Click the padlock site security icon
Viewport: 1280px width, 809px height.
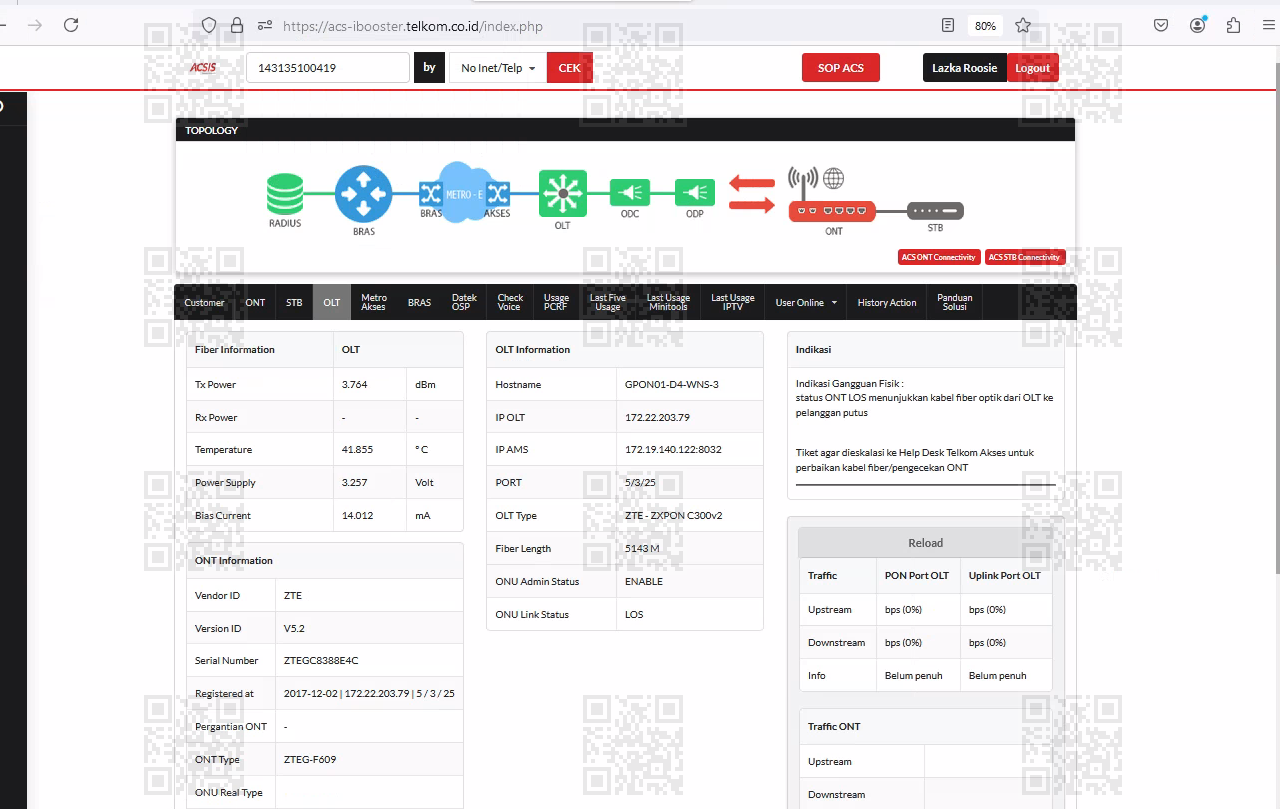pyautogui.click(x=237, y=25)
